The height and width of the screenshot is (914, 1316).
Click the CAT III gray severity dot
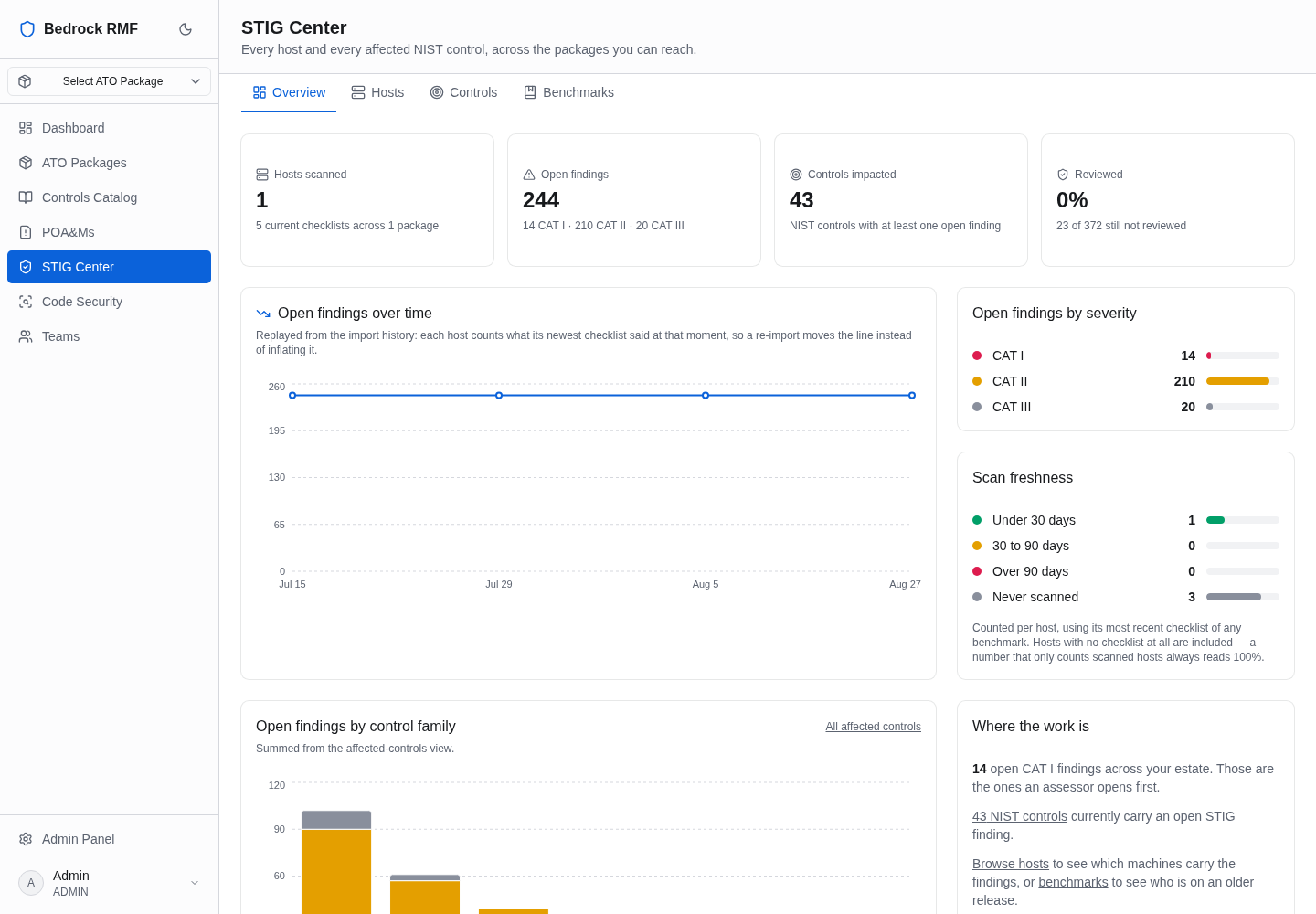977,407
